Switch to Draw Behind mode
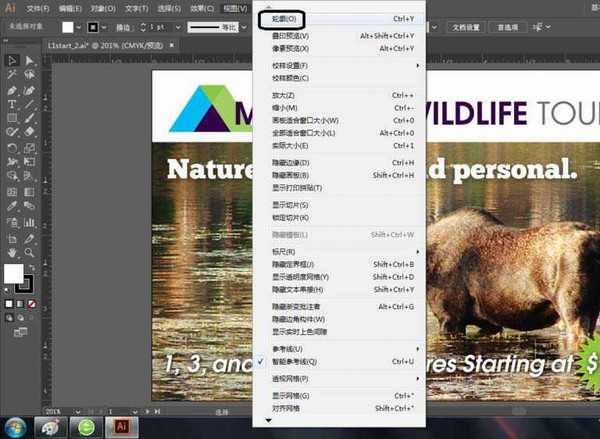The width and height of the screenshot is (600, 439). [20, 318]
